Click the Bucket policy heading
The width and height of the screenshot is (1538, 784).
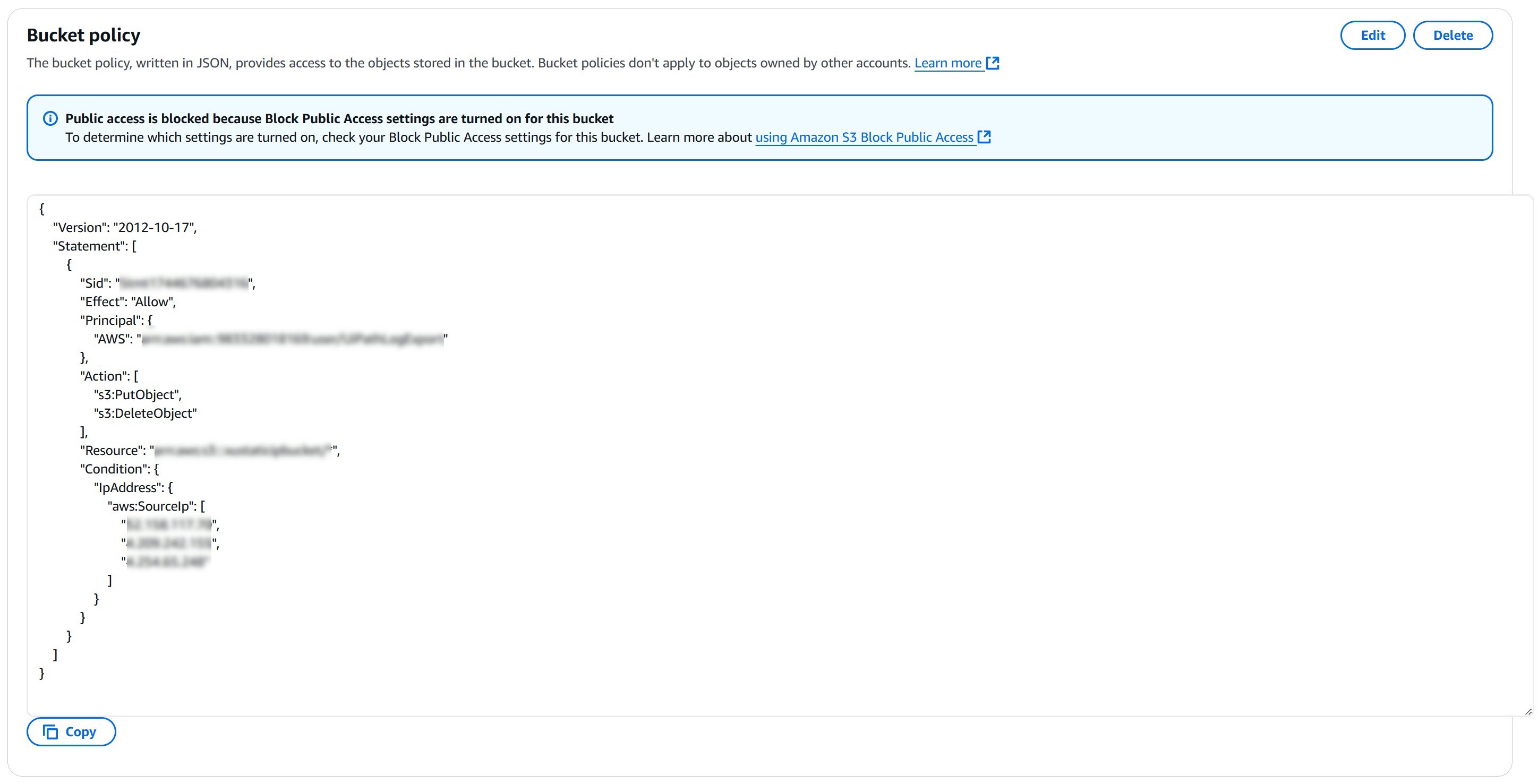point(83,35)
